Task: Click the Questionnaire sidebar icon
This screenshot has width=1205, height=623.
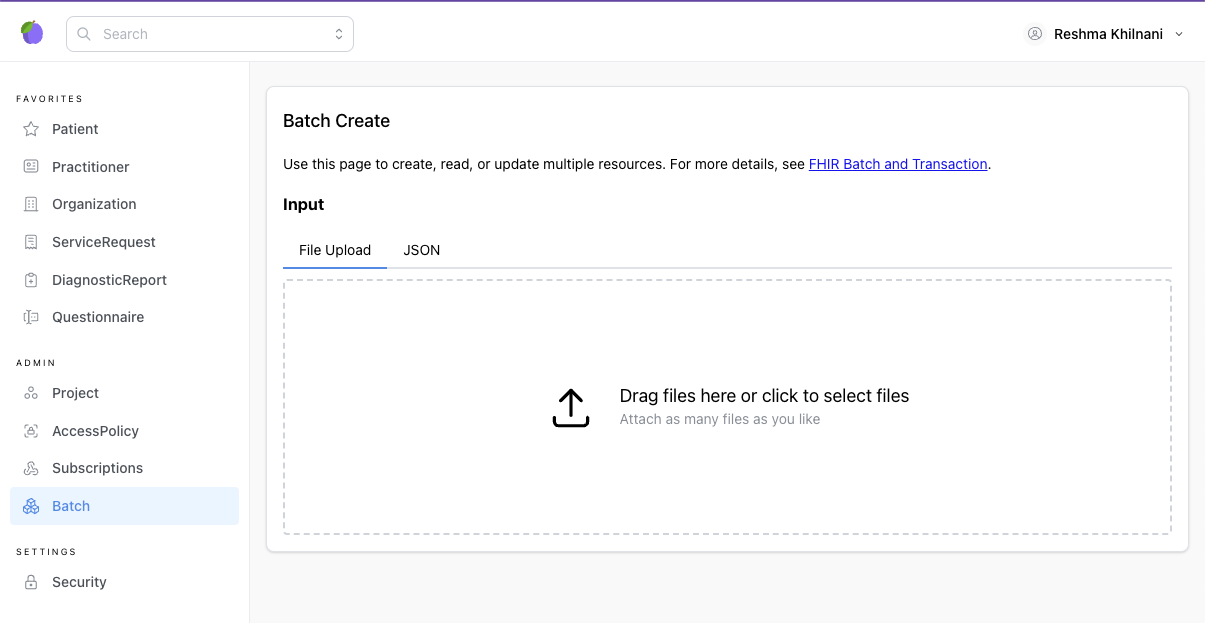Action: coord(31,316)
